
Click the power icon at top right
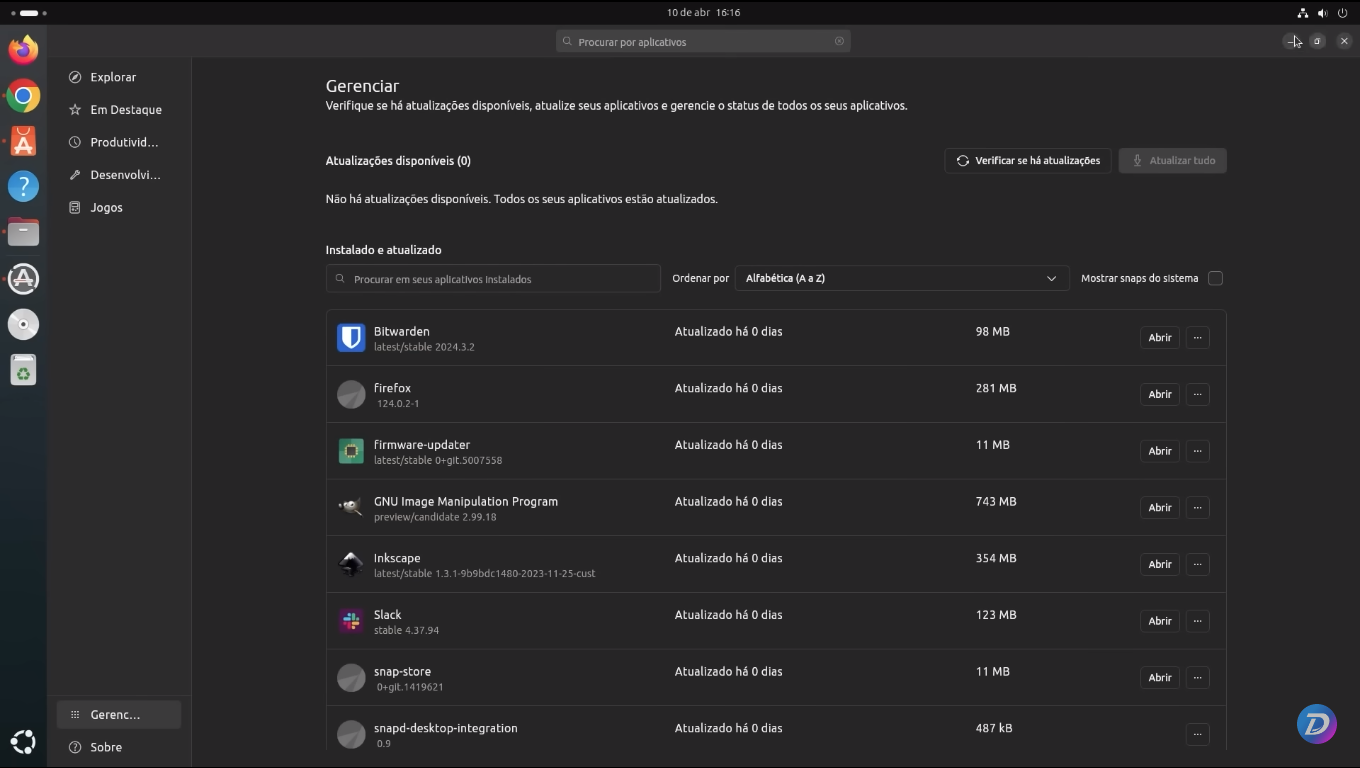1344,13
